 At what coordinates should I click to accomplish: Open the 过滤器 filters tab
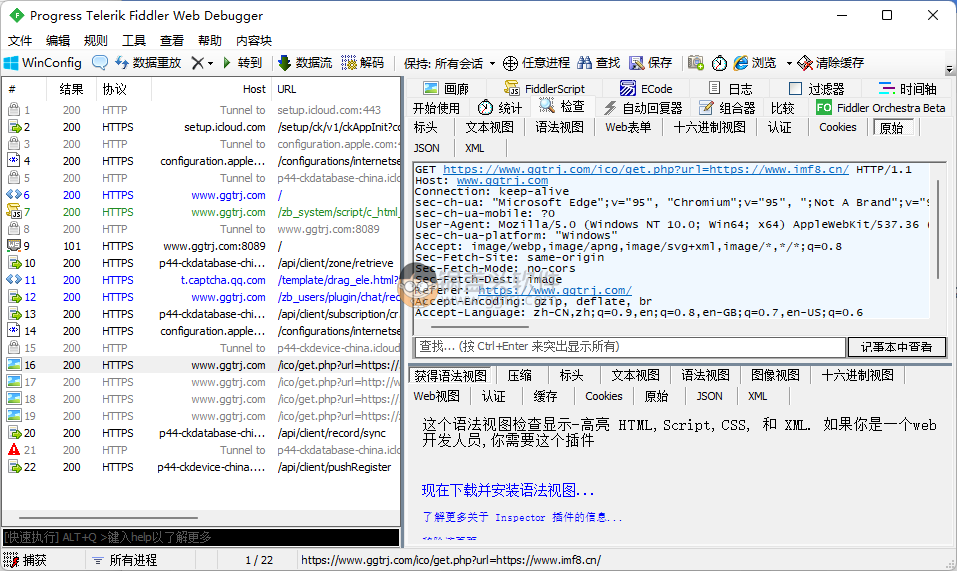point(816,89)
